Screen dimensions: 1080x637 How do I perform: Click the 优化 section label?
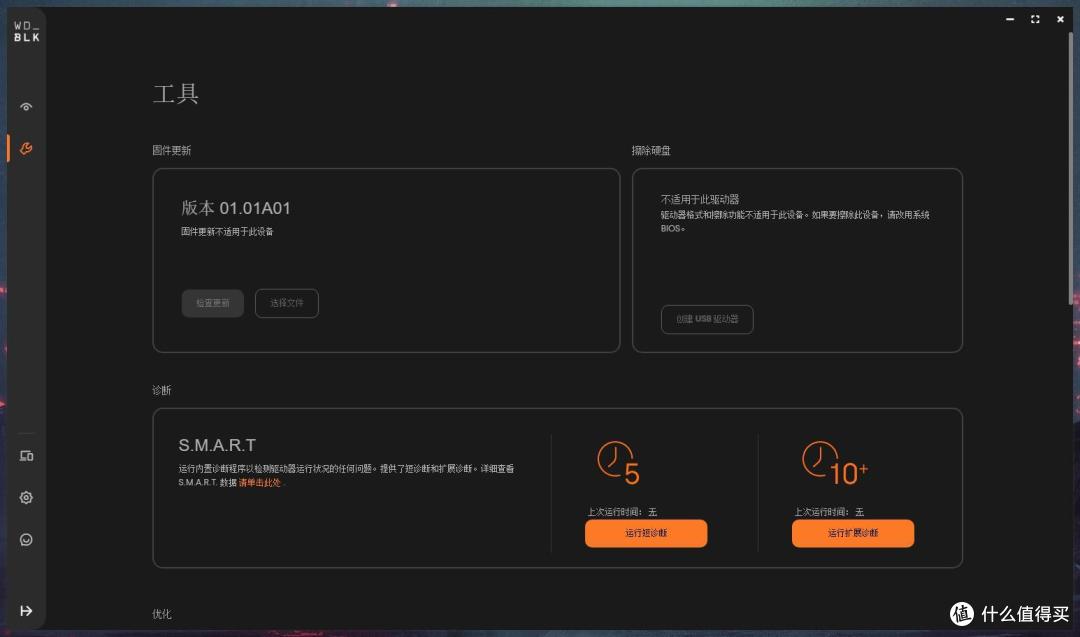(x=162, y=614)
